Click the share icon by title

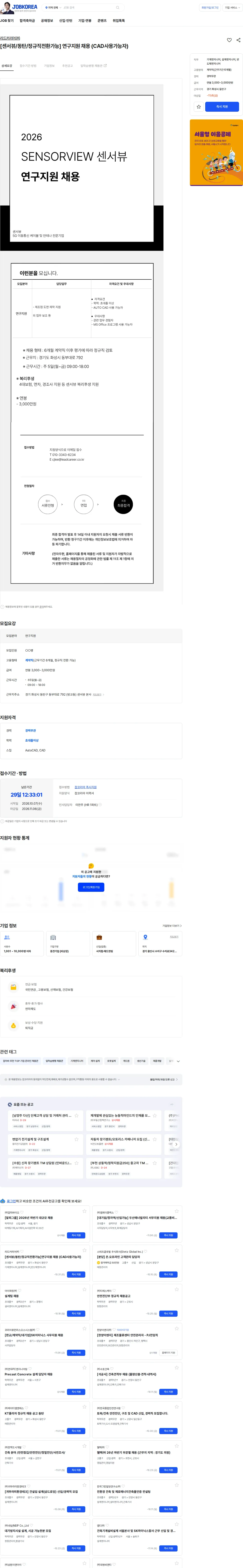[238, 40]
